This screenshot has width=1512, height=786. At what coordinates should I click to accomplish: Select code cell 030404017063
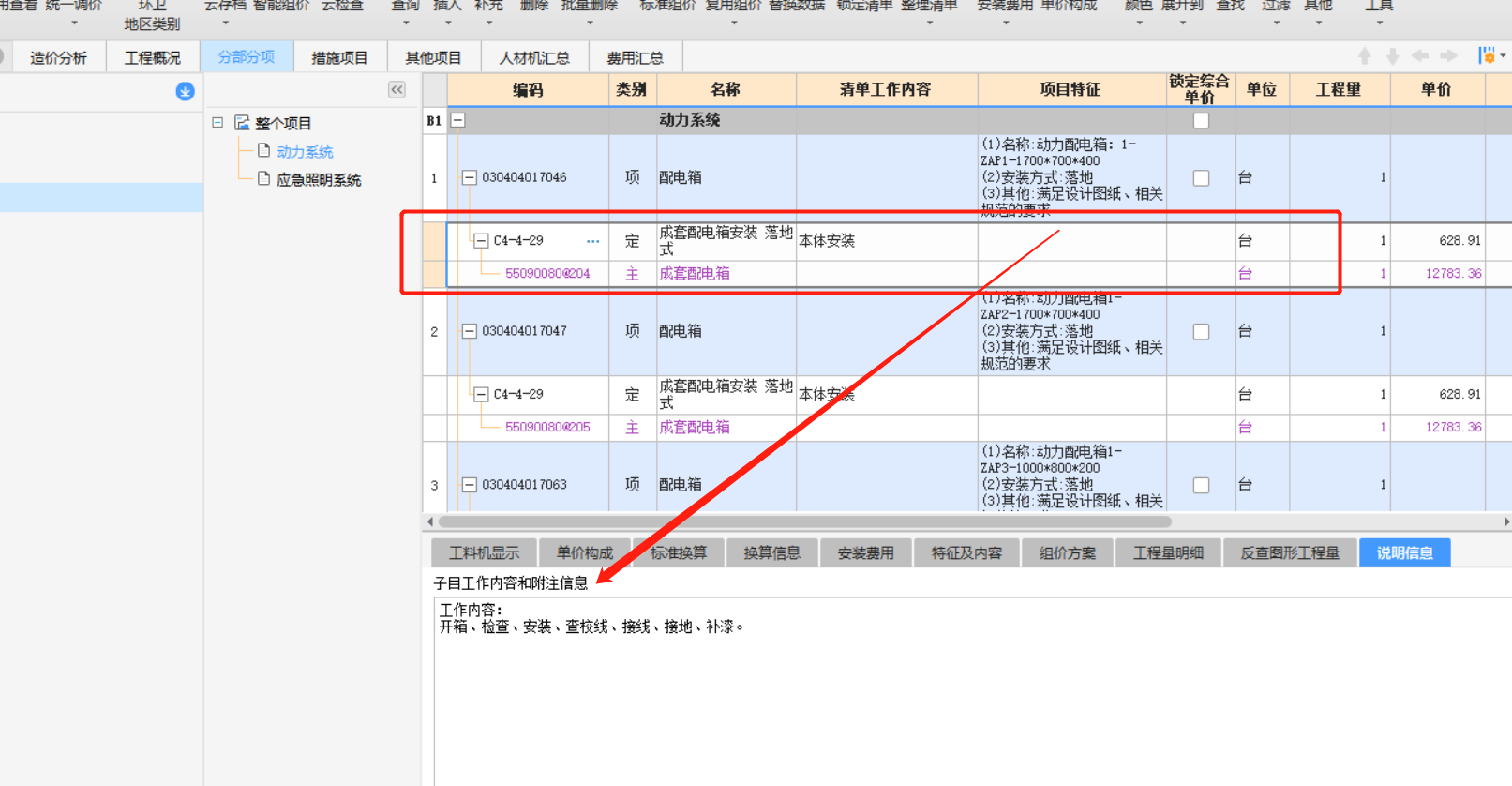[x=524, y=485]
